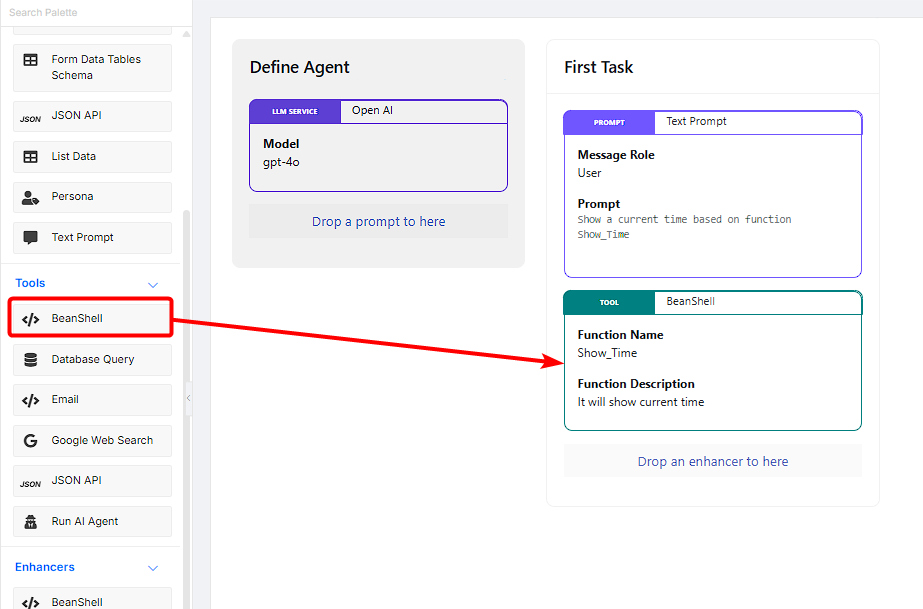
Task: Click the gpt-4o model value
Action: (x=281, y=162)
